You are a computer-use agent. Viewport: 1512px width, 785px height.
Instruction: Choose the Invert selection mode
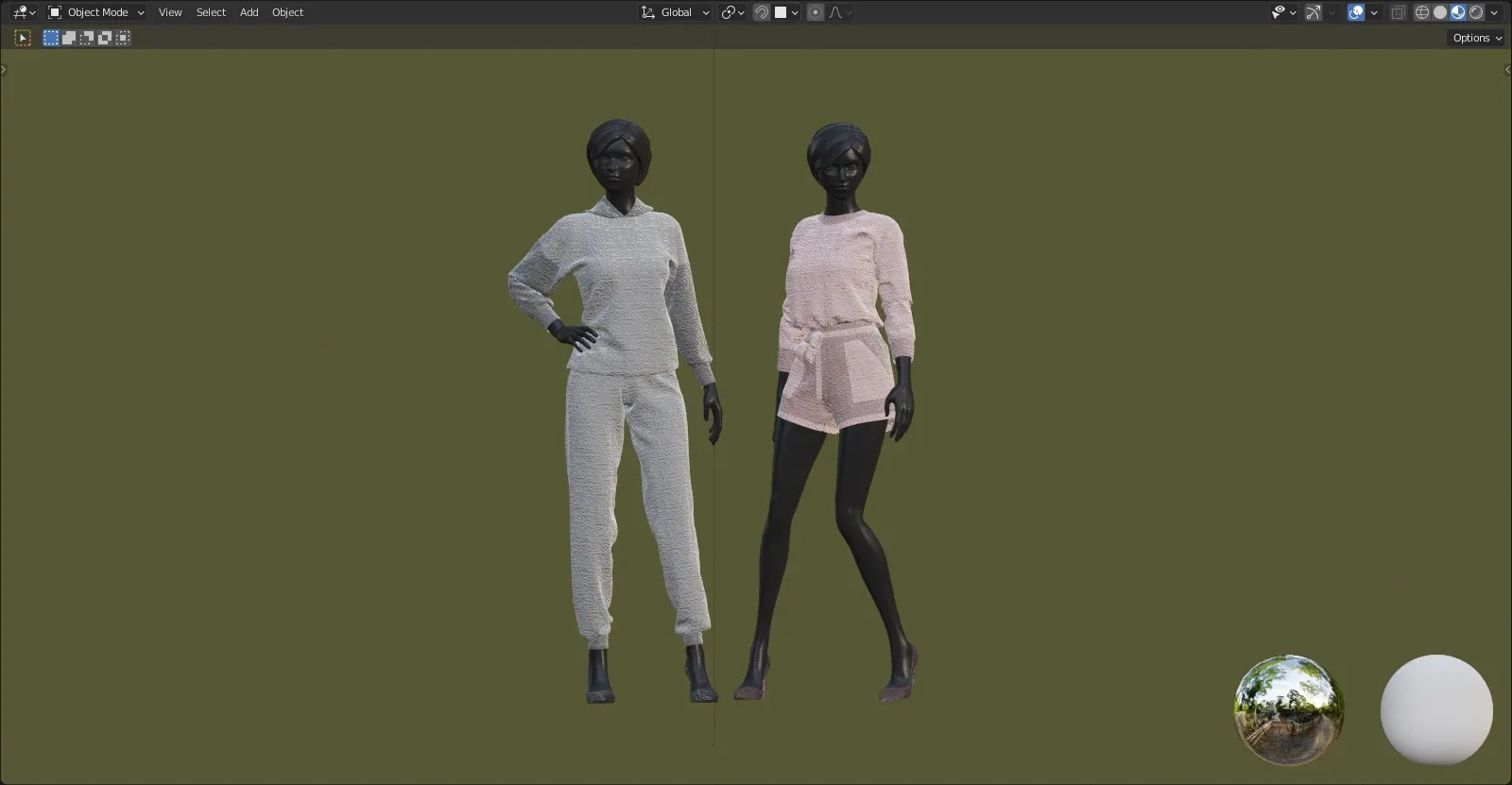(x=105, y=38)
